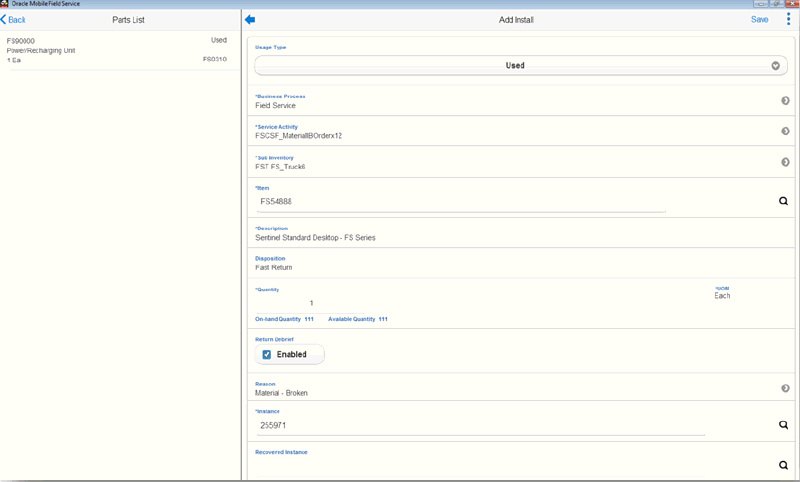Image resolution: width=800 pixels, height=482 pixels.
Task: Click the Sentinel Standard Desktop description
Action: [x=315, y=238]
